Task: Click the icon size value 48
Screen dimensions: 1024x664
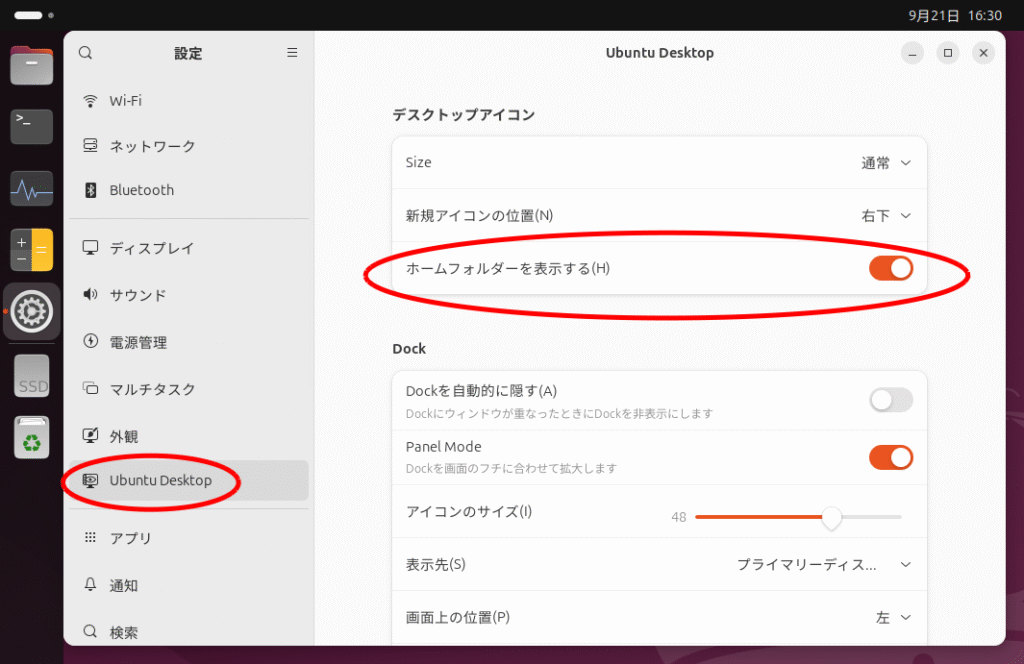Action: click(679, 517)
